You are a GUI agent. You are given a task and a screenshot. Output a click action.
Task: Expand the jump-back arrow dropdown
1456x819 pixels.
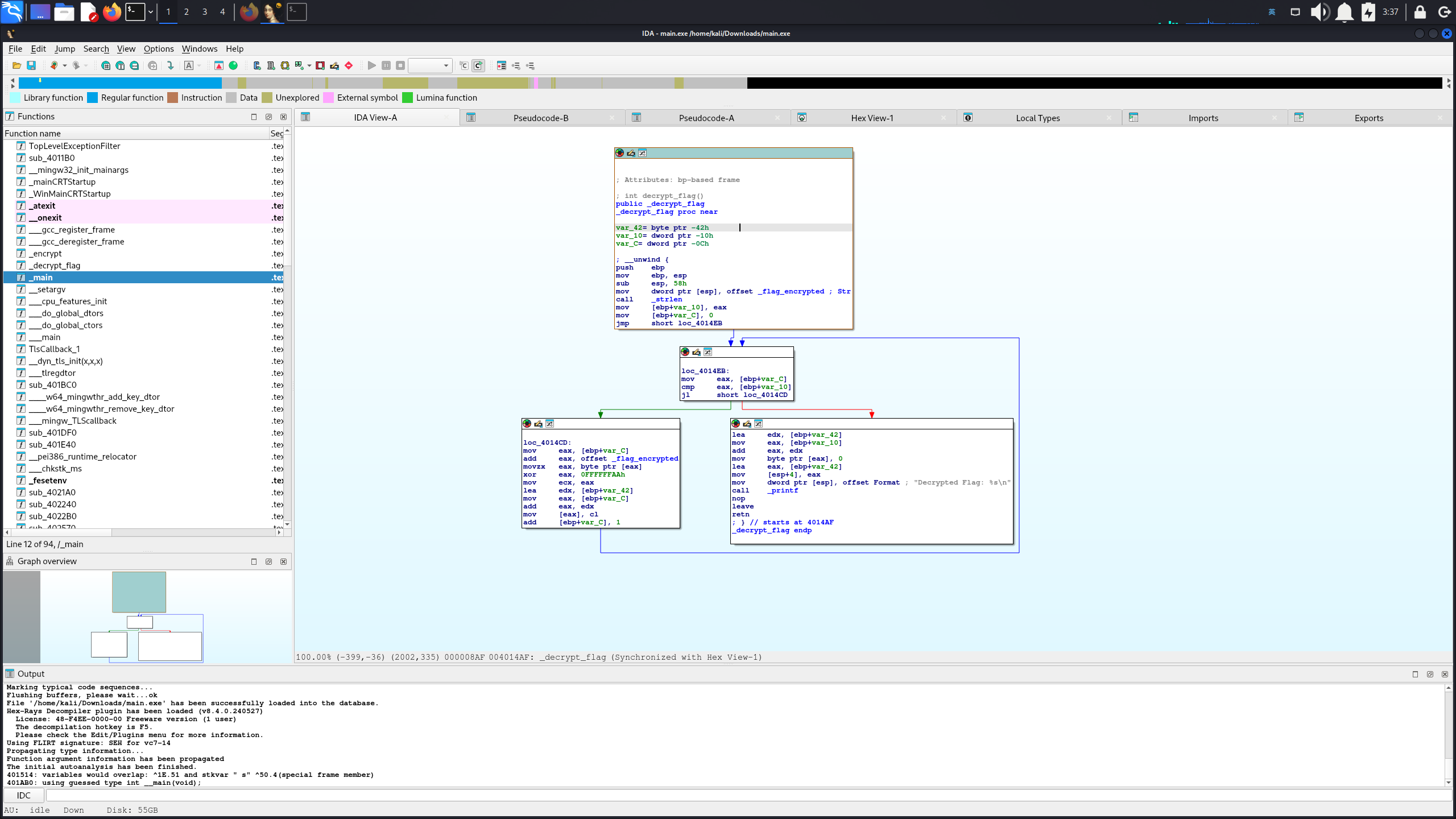65,65
